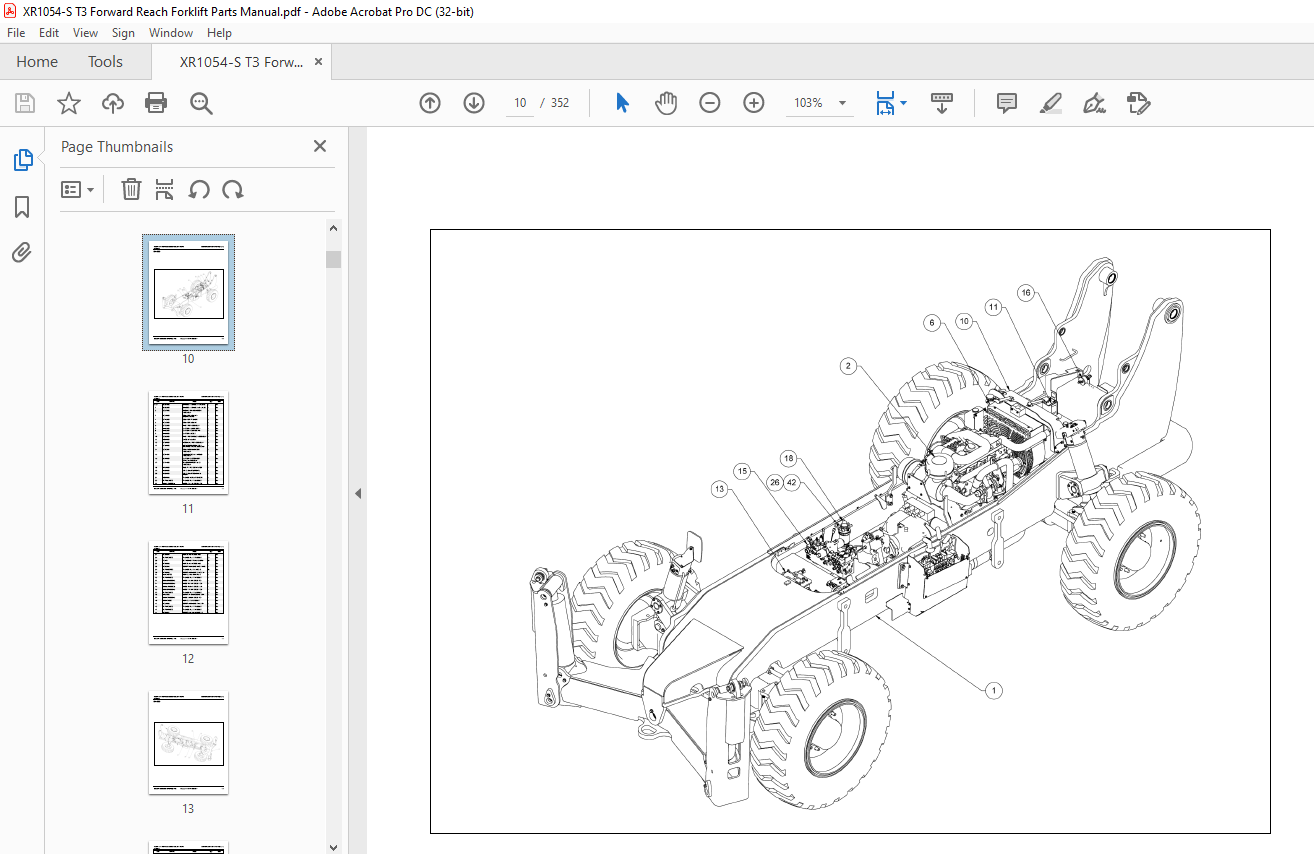Click the Fit page width icon
Screen dimensions: 1314x854
click(885, 103)
